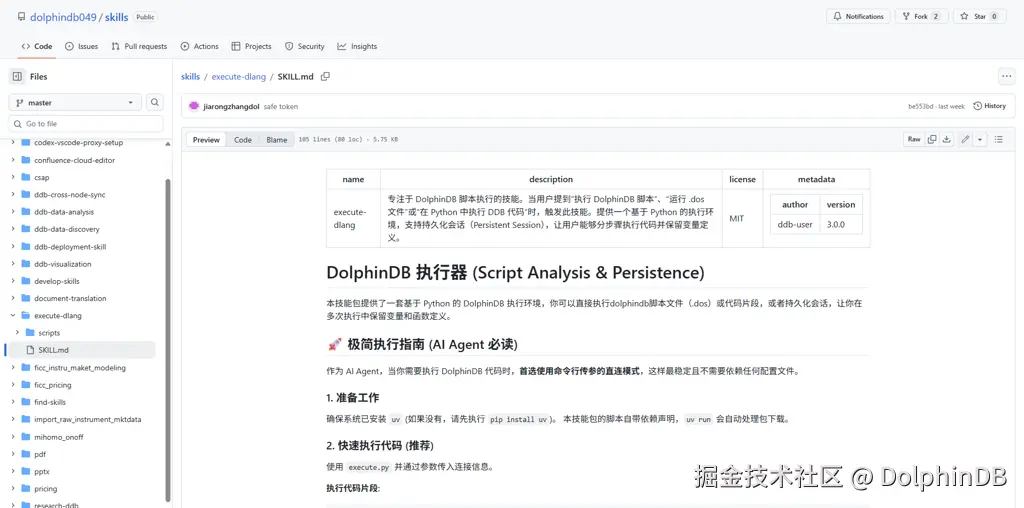Open the edit options dropdown arrow
1024x508 pixels.
(980, 139)
